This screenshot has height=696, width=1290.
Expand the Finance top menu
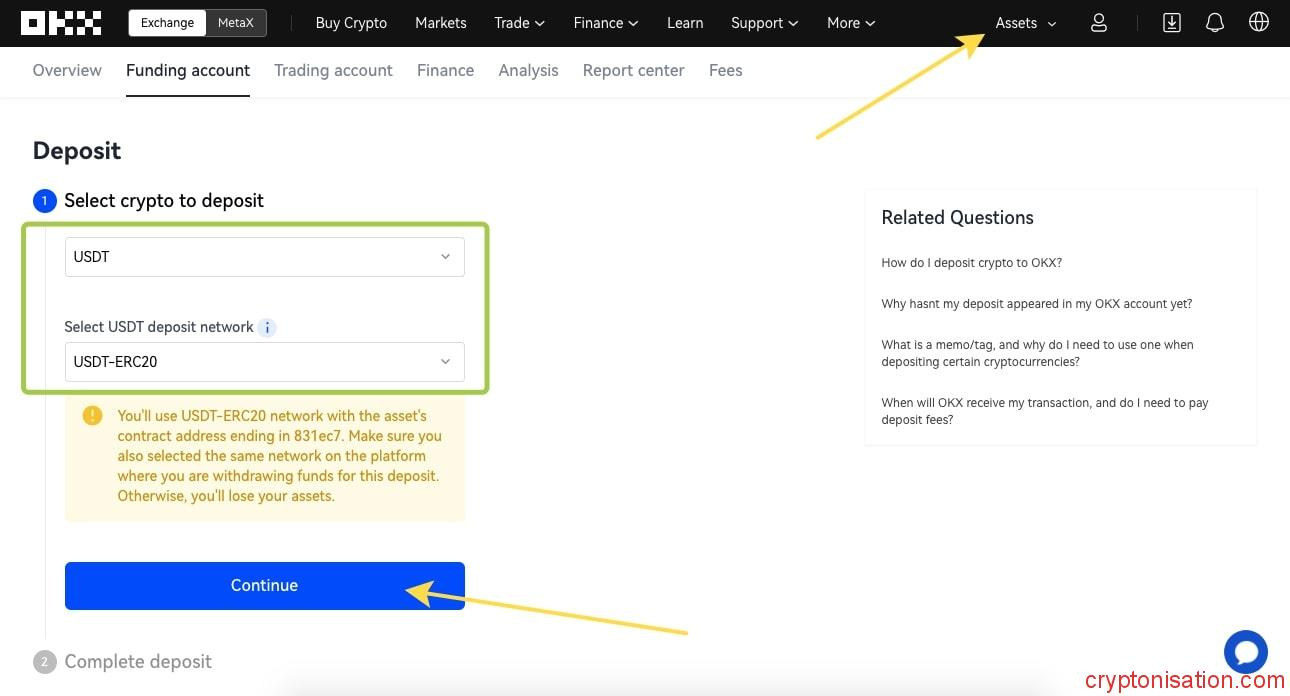[606, 23]
